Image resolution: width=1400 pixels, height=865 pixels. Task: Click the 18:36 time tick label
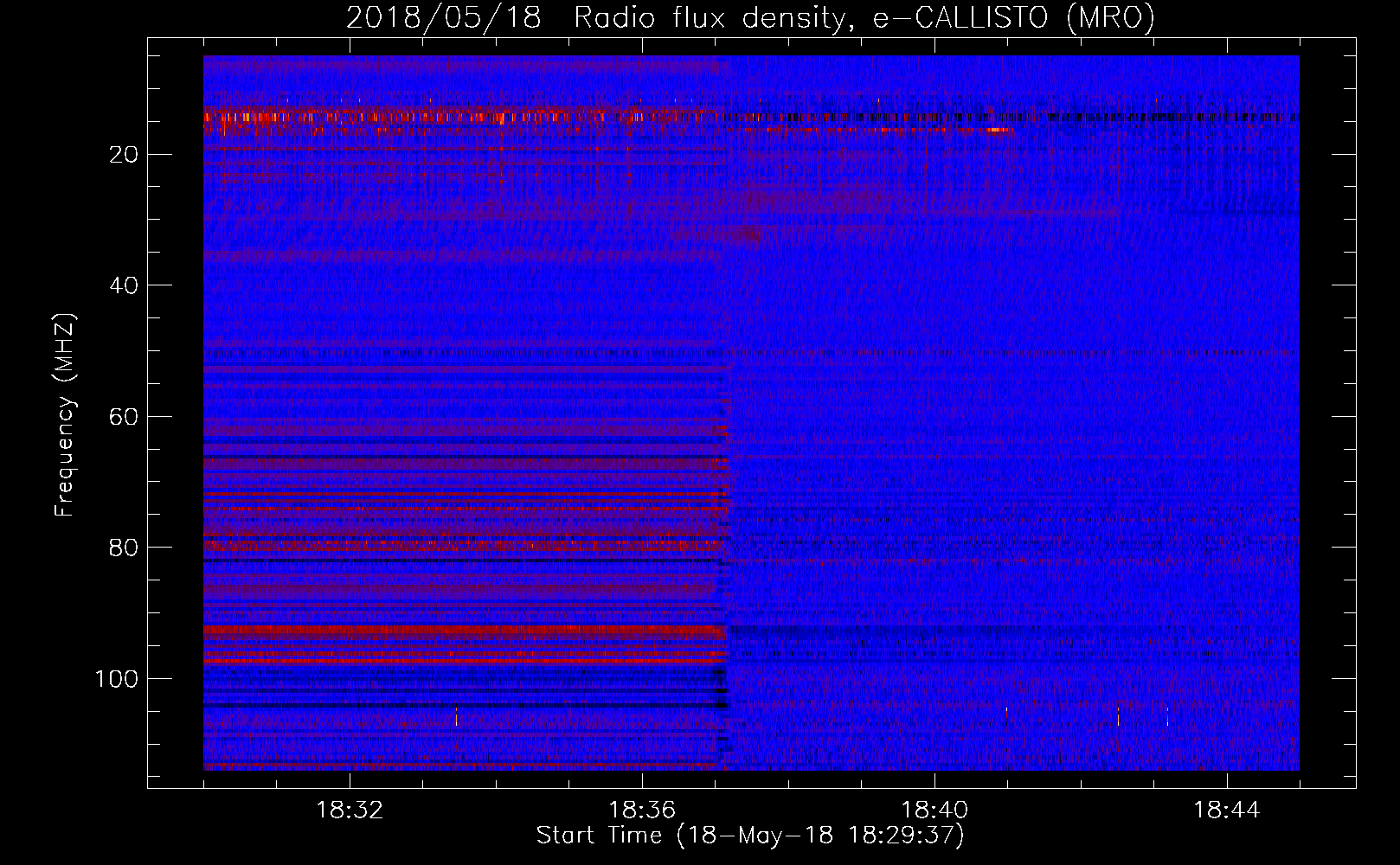(642, 811)
